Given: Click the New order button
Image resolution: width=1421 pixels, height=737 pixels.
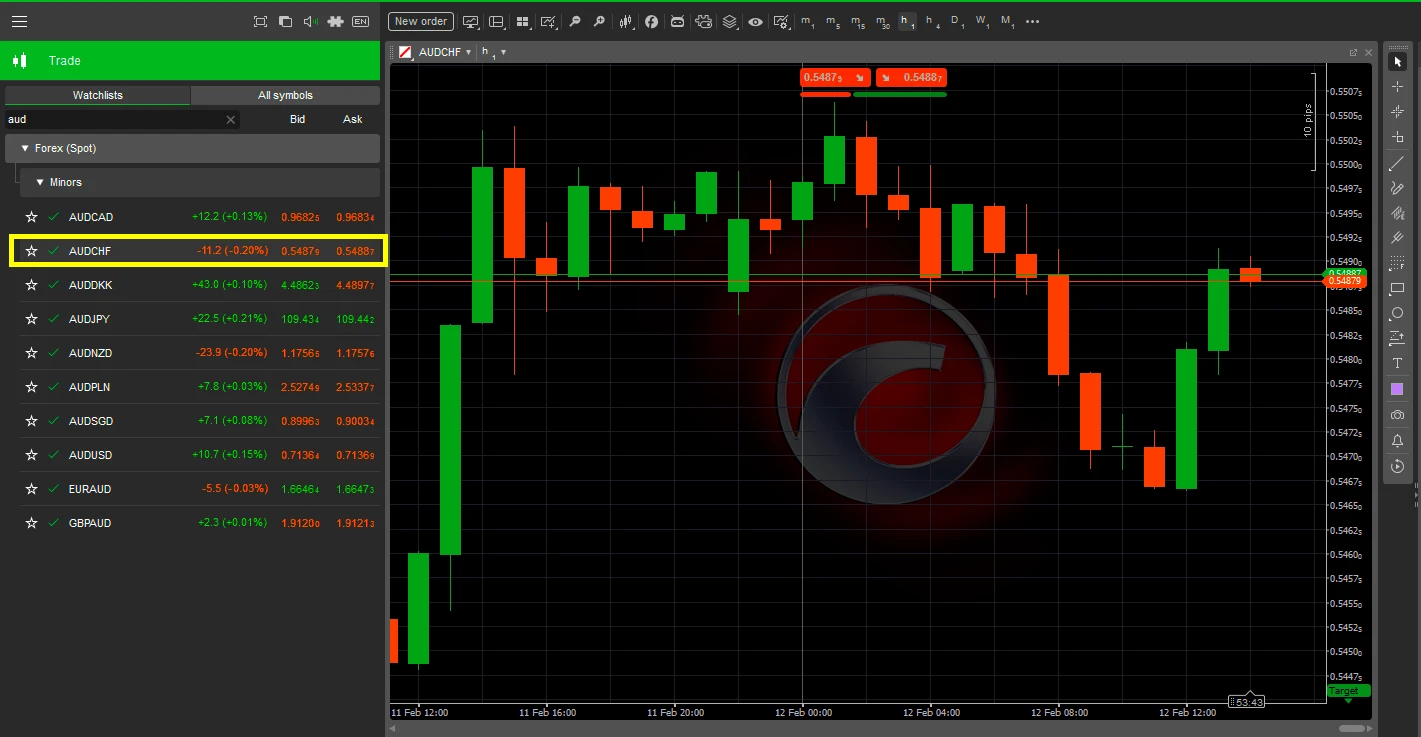Looking at the screenshot, I should 420,21.
